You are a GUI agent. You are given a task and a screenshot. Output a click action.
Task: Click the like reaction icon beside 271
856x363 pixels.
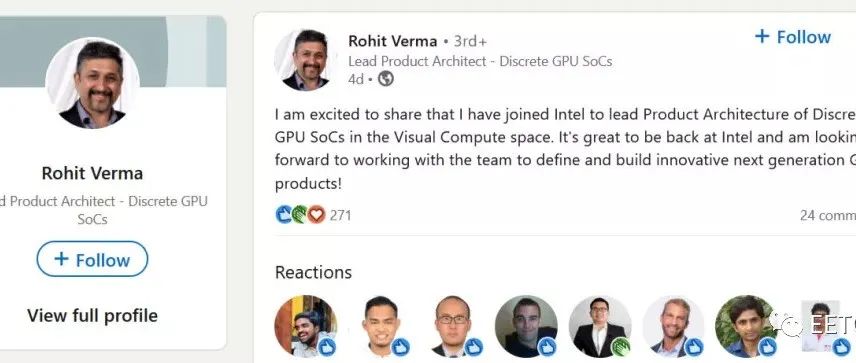coord(284,215)
